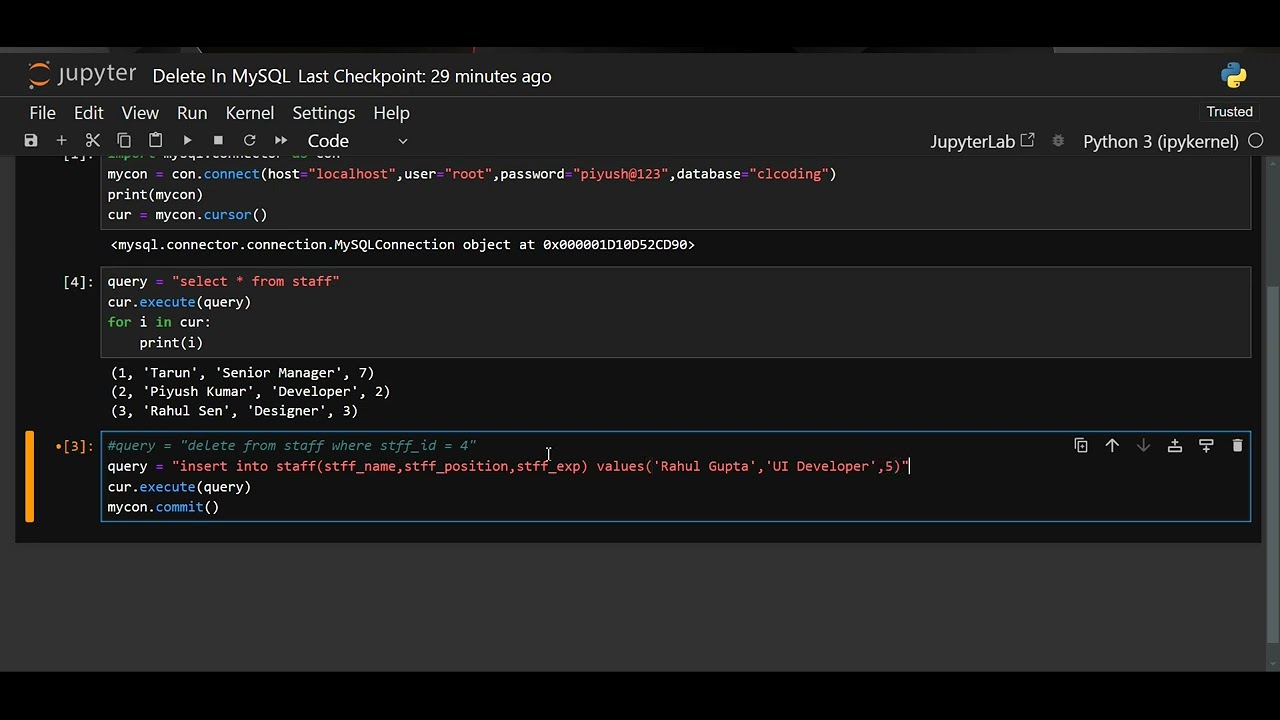The height and width of the screenshot is (720, 1280).
Task: Click output row with Piyush Kumar Developer
Action: tap(250, 392)
